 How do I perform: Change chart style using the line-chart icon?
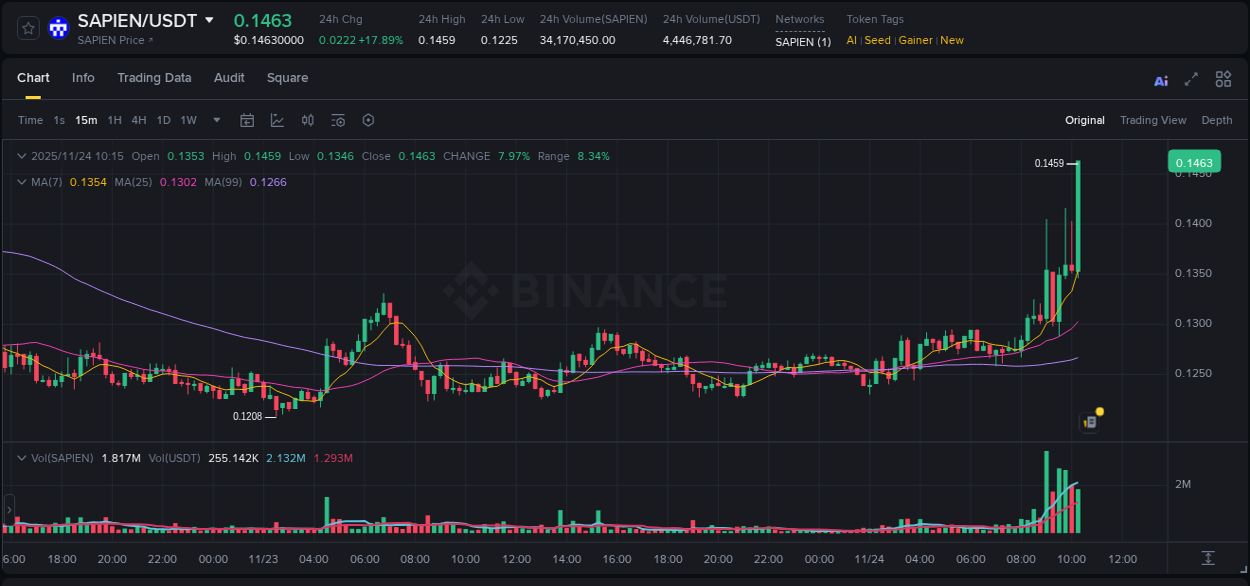[x=277, y=120]
